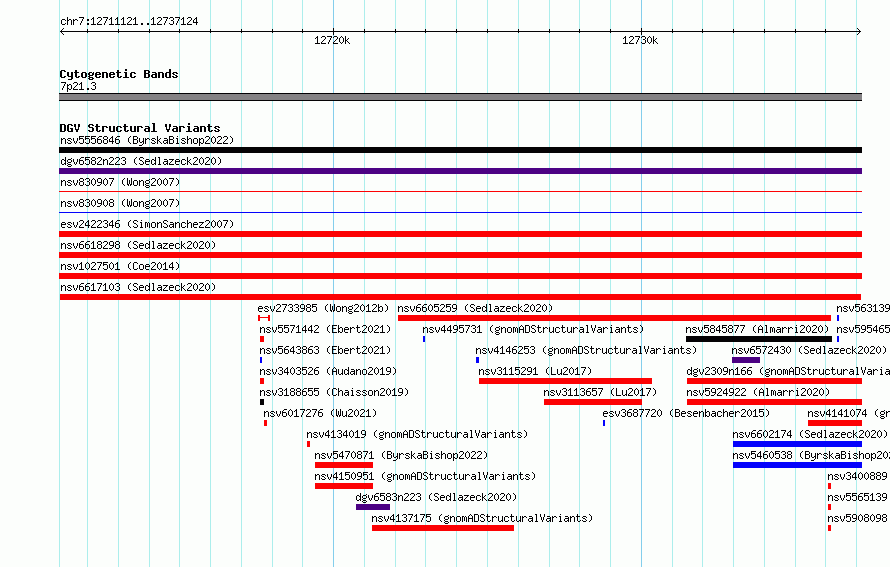The height and width of the screenshot is (567, 890).
Task: Select nsv5845877 (Almarri2020) label
Action: point(757,329)
